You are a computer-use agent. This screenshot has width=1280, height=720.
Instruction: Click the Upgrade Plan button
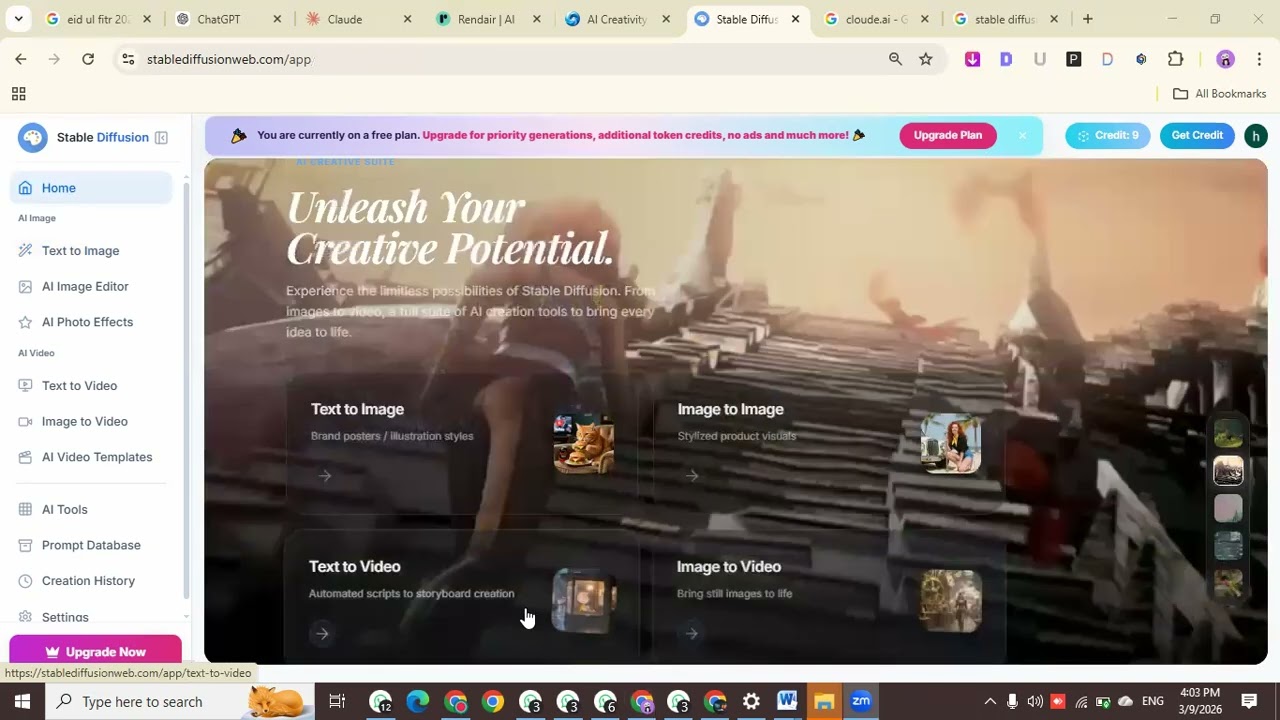948,135
